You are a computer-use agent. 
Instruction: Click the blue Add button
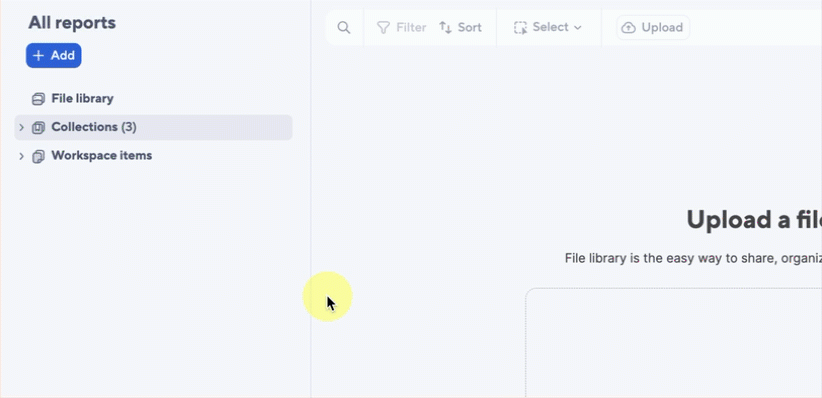point(53,56)
